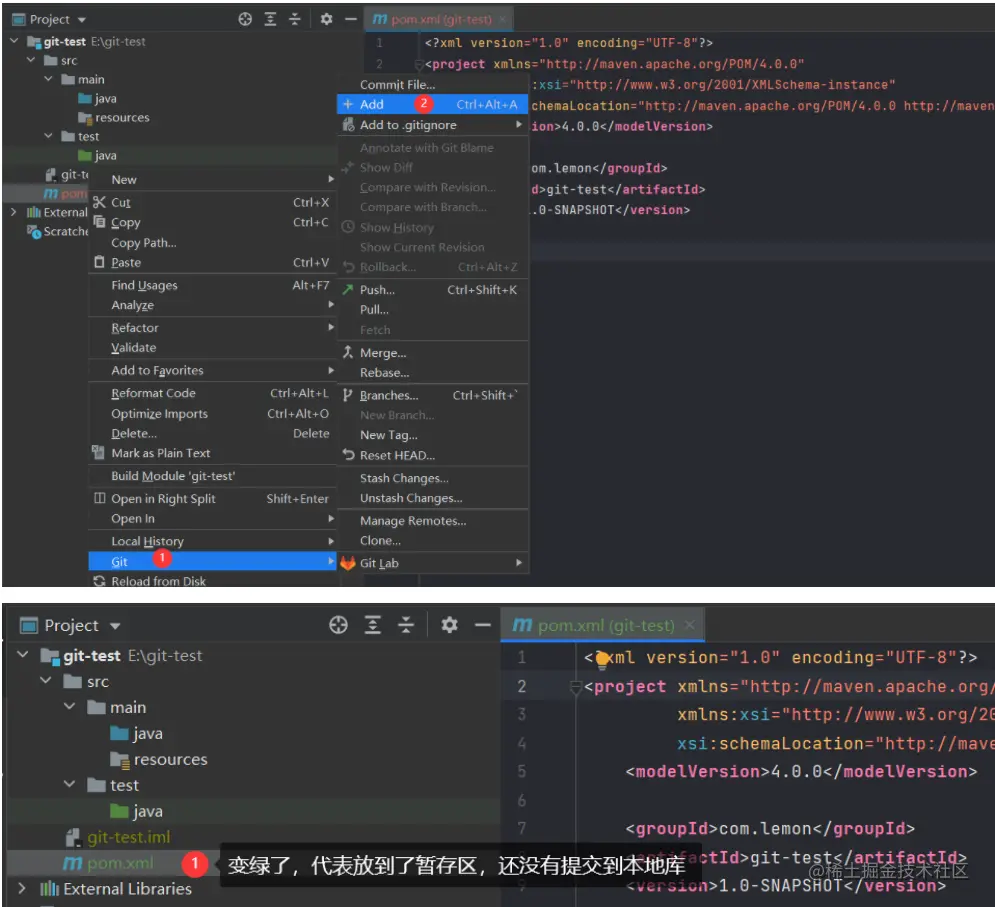Choose Pull... in Git submenu
Screen dimensions: 995x907
pos(433,310)
